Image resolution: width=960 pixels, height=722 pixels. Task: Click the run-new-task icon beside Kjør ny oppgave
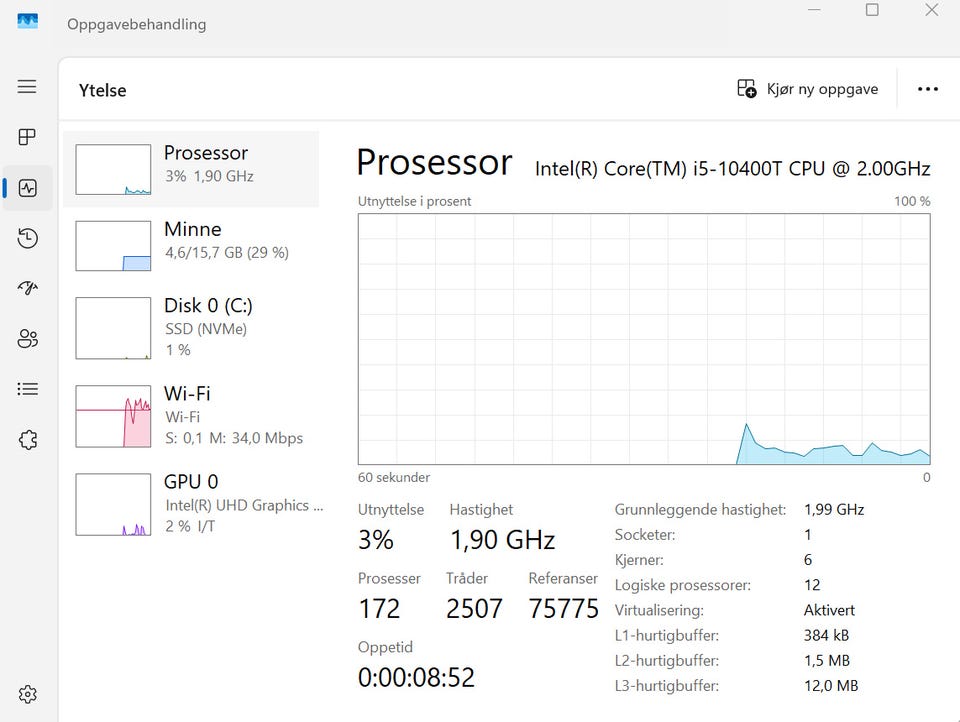click(746, 89)
